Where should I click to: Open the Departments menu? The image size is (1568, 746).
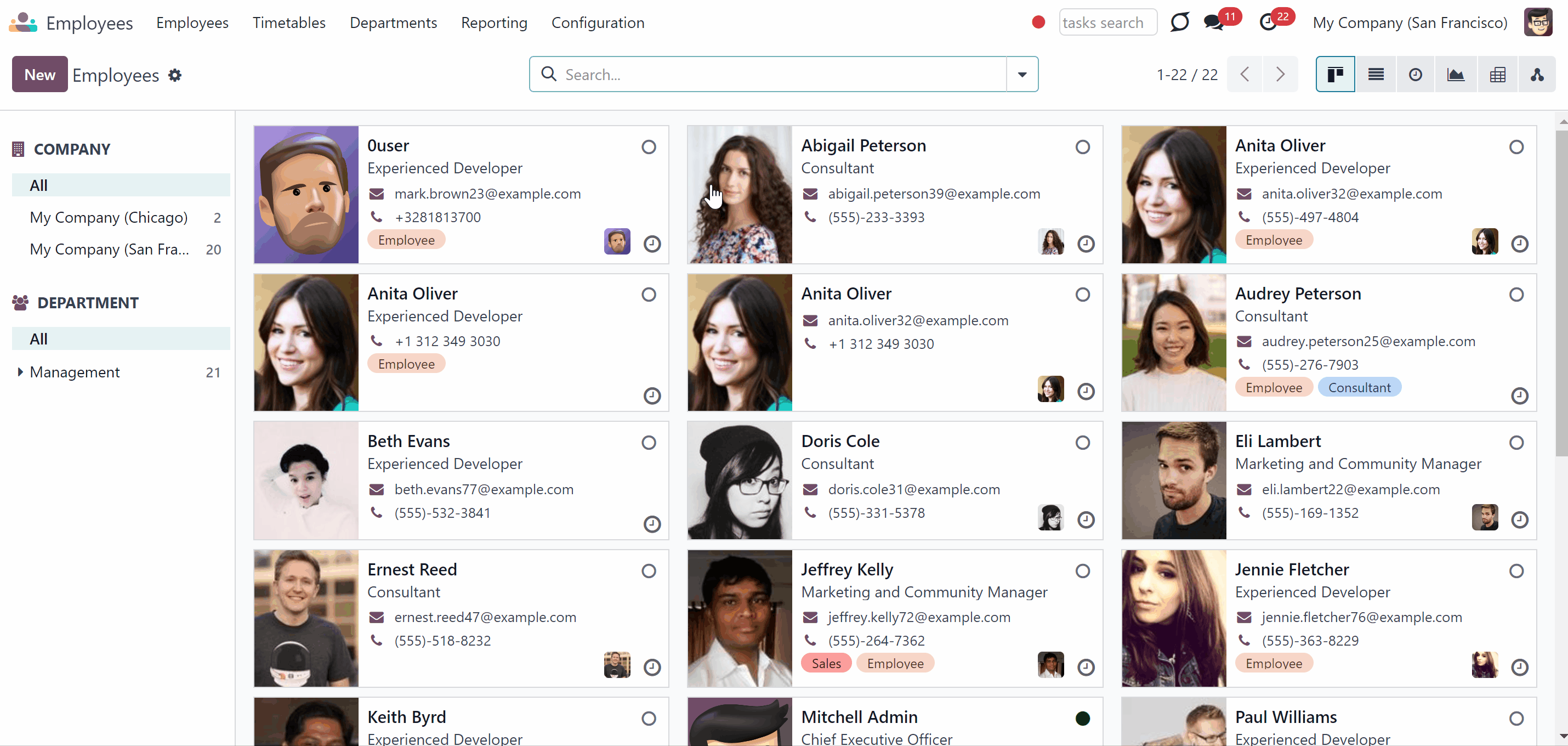coord(393,22)
